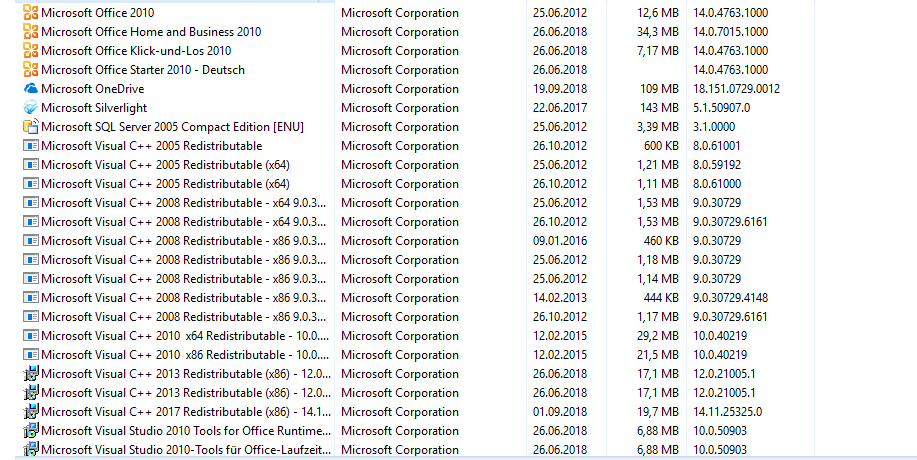The image size is (917, 460).
Task: Click the '12,6 MB' size cell
Action: (x=658, y=12)
